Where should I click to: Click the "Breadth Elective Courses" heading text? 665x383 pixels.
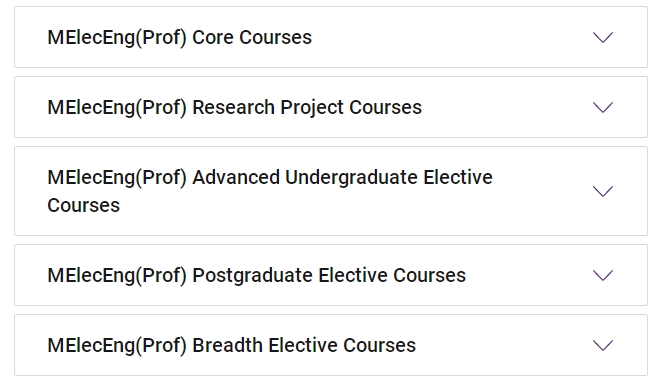pyautogui.click(x=304, y=346)
